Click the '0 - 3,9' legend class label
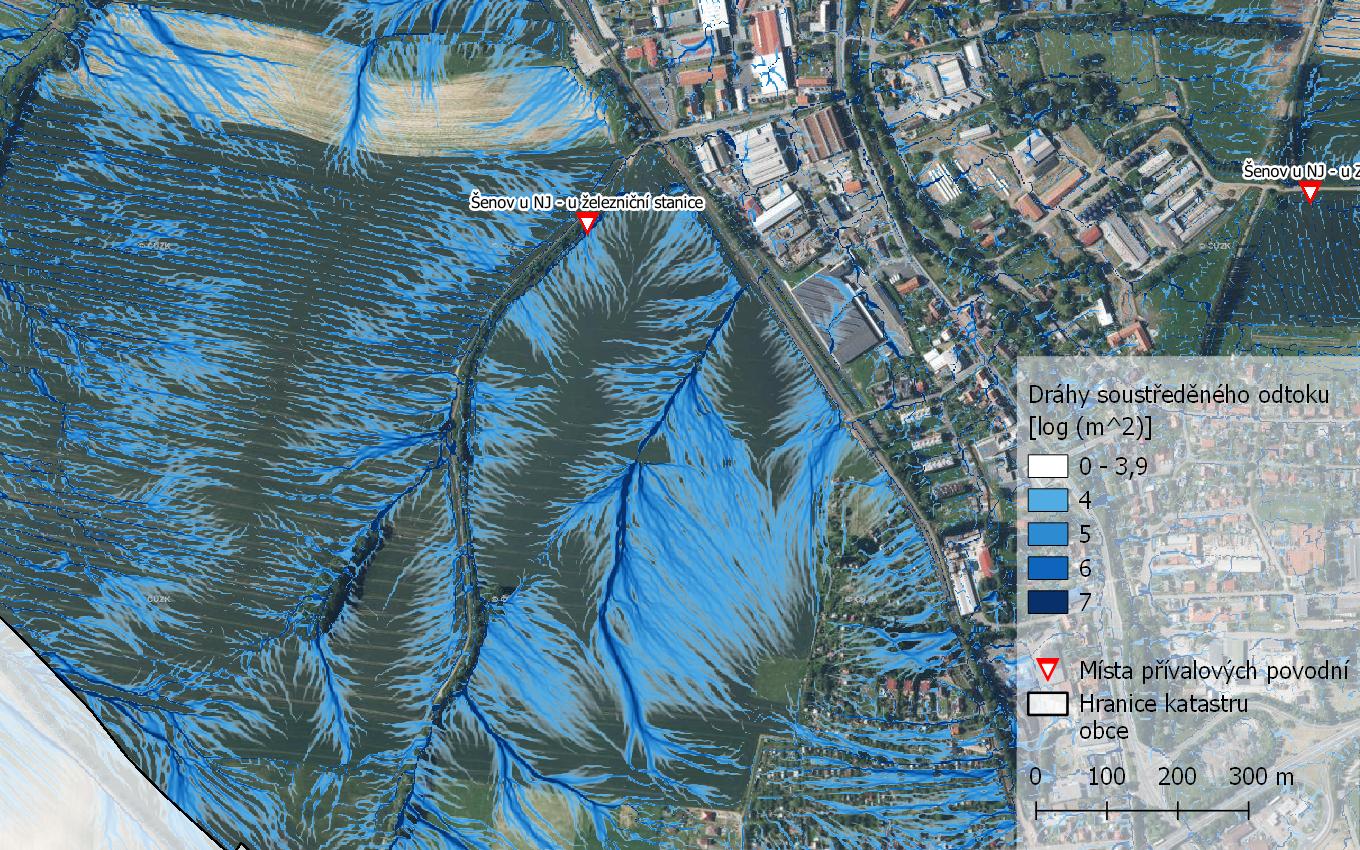Image resolution: width=1360 pixels, height=850 pixels. [1114, 466]
